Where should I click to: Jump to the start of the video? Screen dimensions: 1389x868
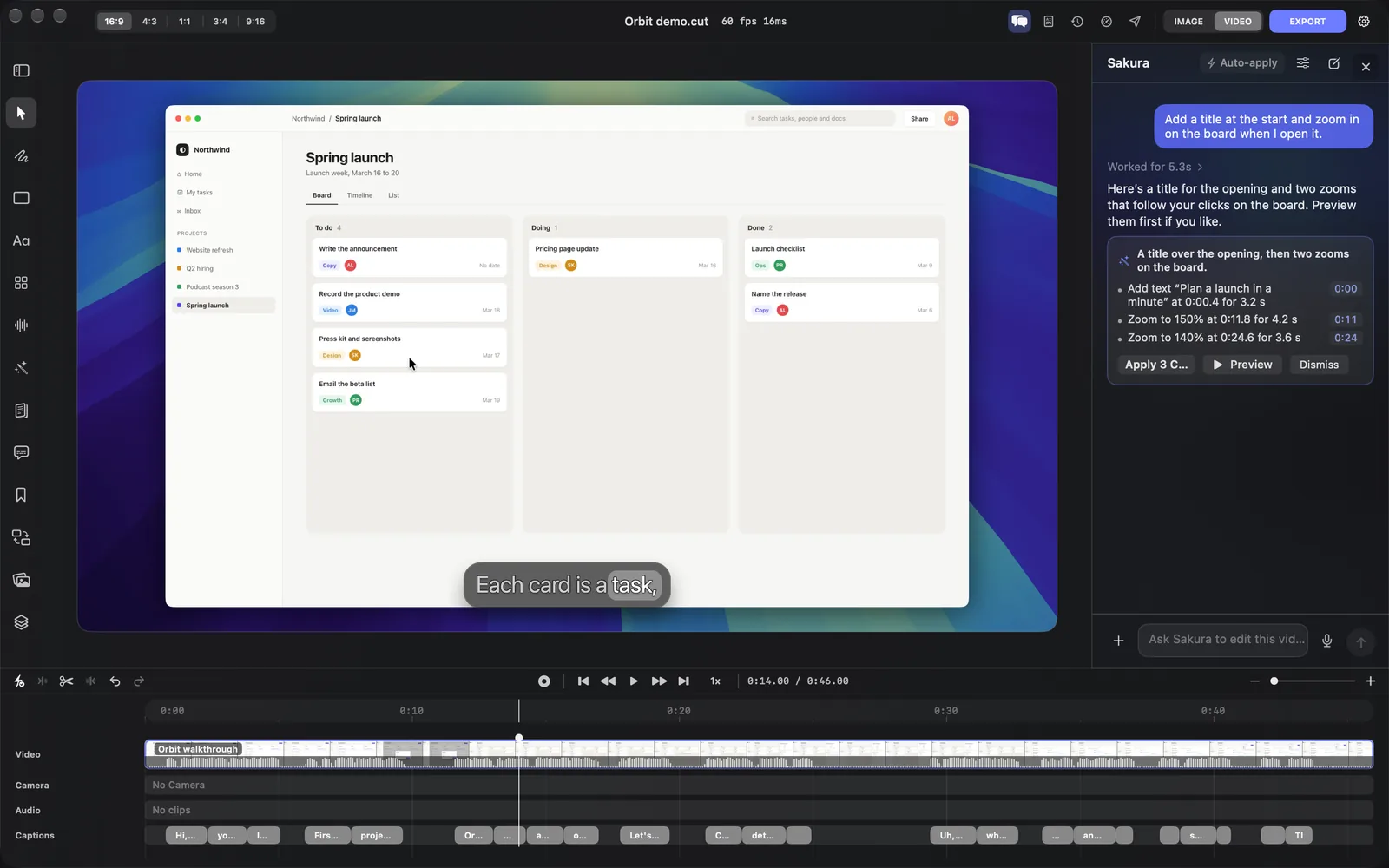(583, 681)
